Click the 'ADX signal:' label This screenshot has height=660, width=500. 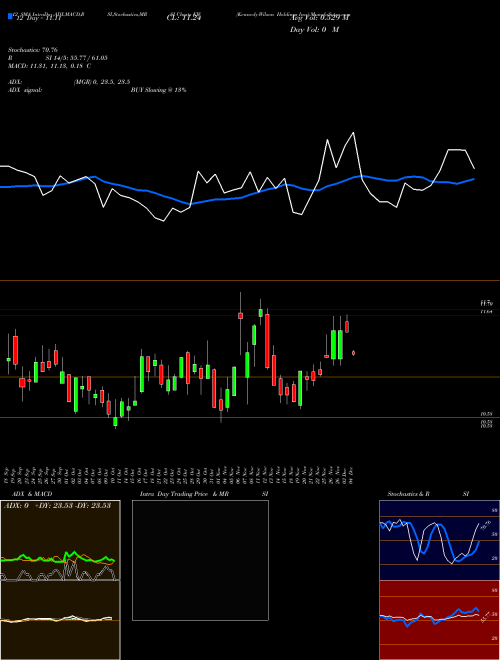pos(25,90)
